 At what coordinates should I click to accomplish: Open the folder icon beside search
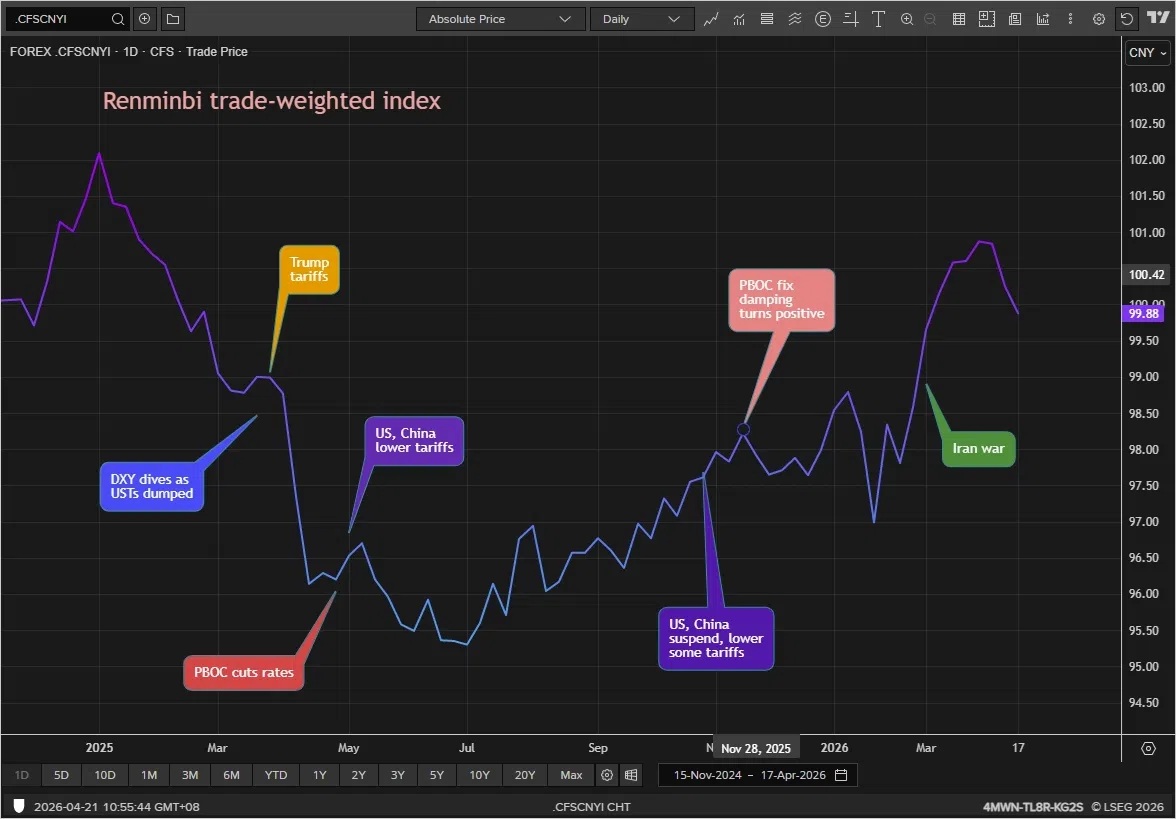(x=173, y=19)
